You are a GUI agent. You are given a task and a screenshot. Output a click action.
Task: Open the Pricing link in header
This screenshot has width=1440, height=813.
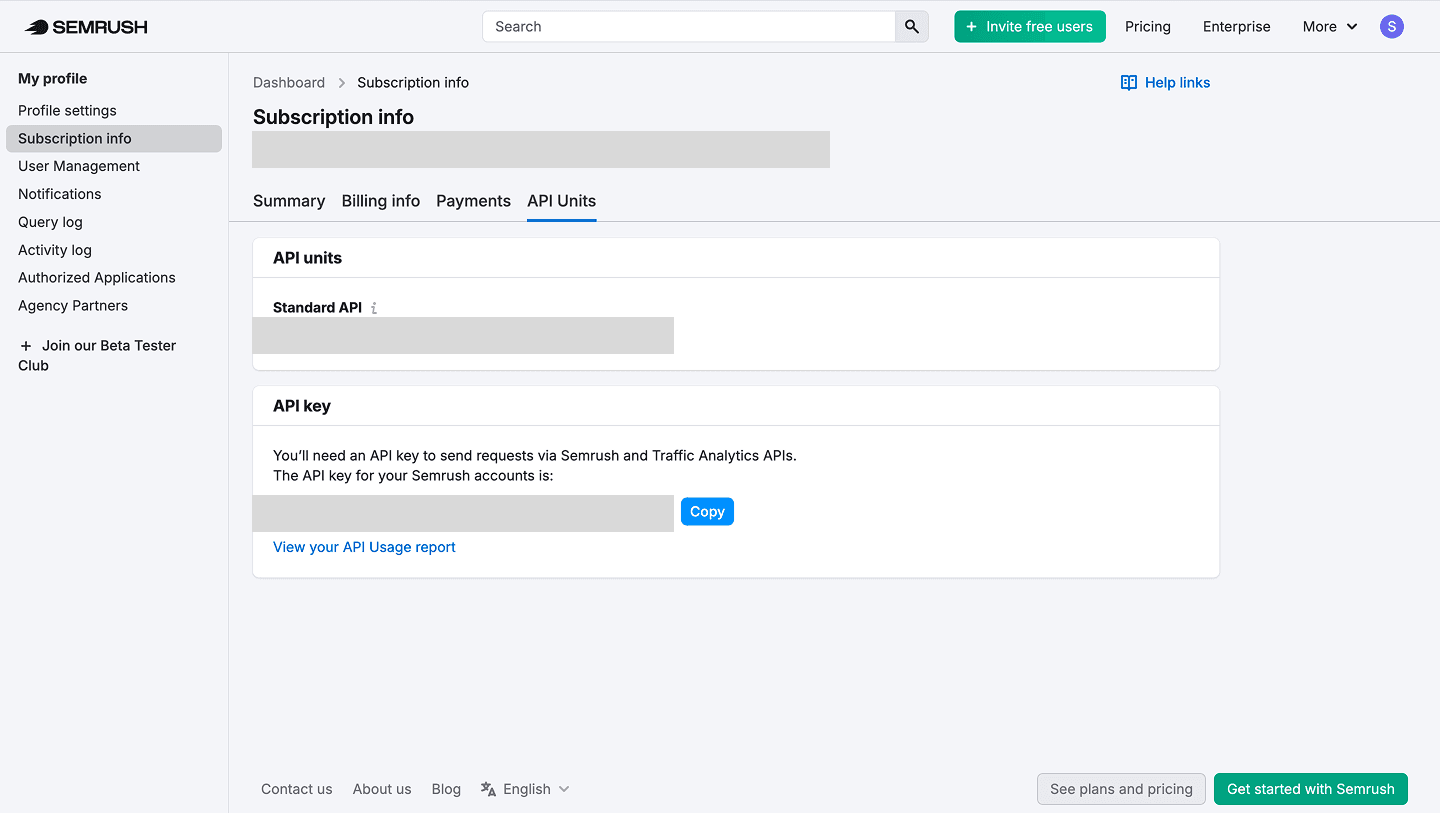pyautogui.click(x=1148, y=27)
